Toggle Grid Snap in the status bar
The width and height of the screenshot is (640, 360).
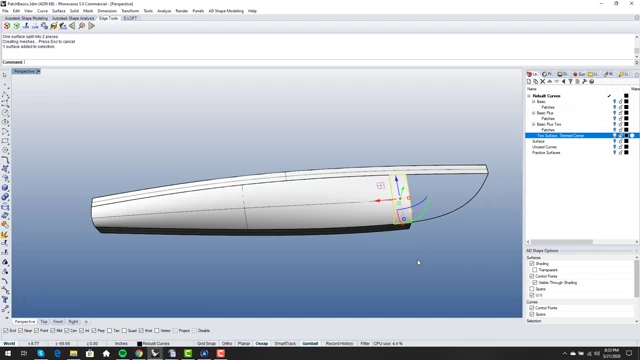click(x=206, y=344)
